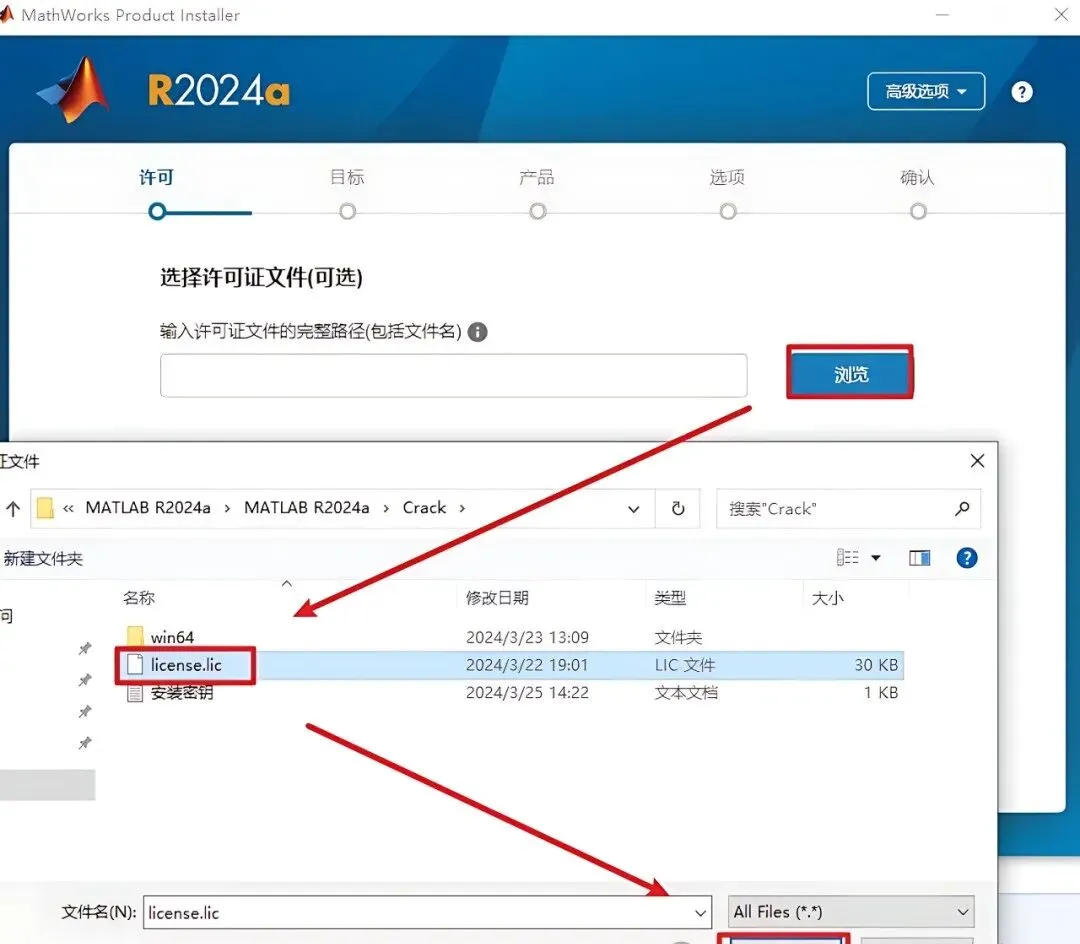
Task: Go up one folder level in file dialog
Action: [13, 509]
